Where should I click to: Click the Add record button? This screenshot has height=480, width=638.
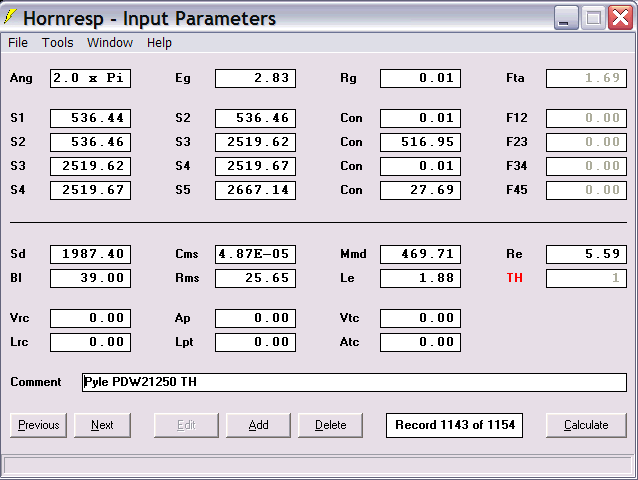258,425
